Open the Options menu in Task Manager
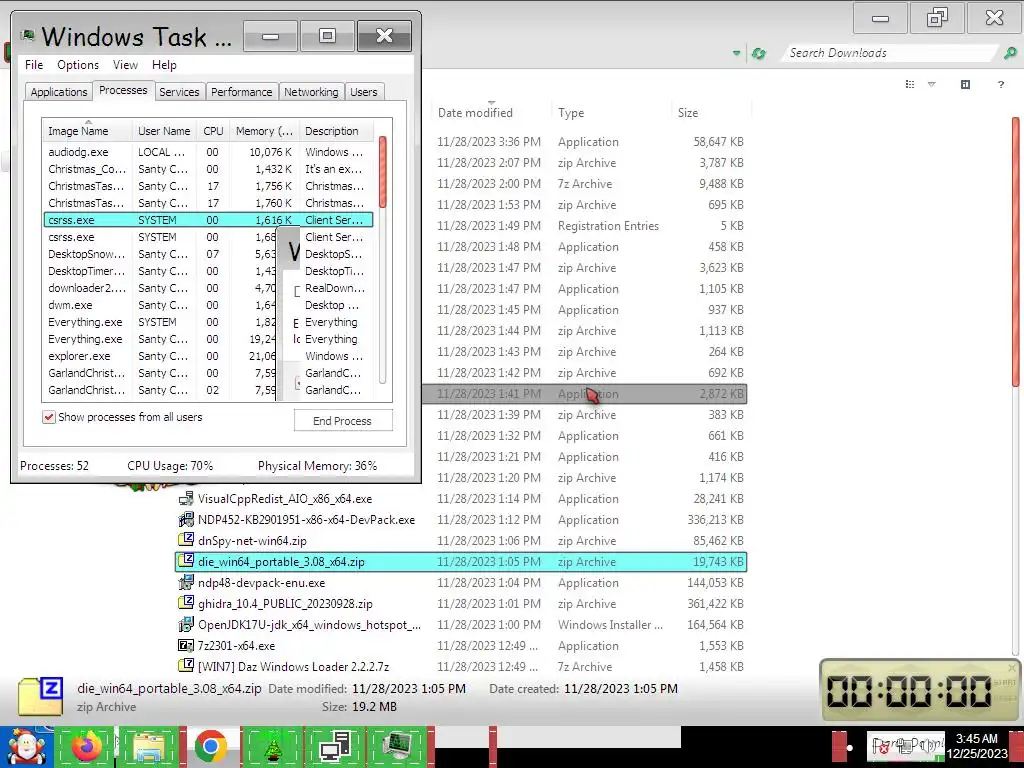This screenshot has width=1024, height=768. (x=78, y=65)
